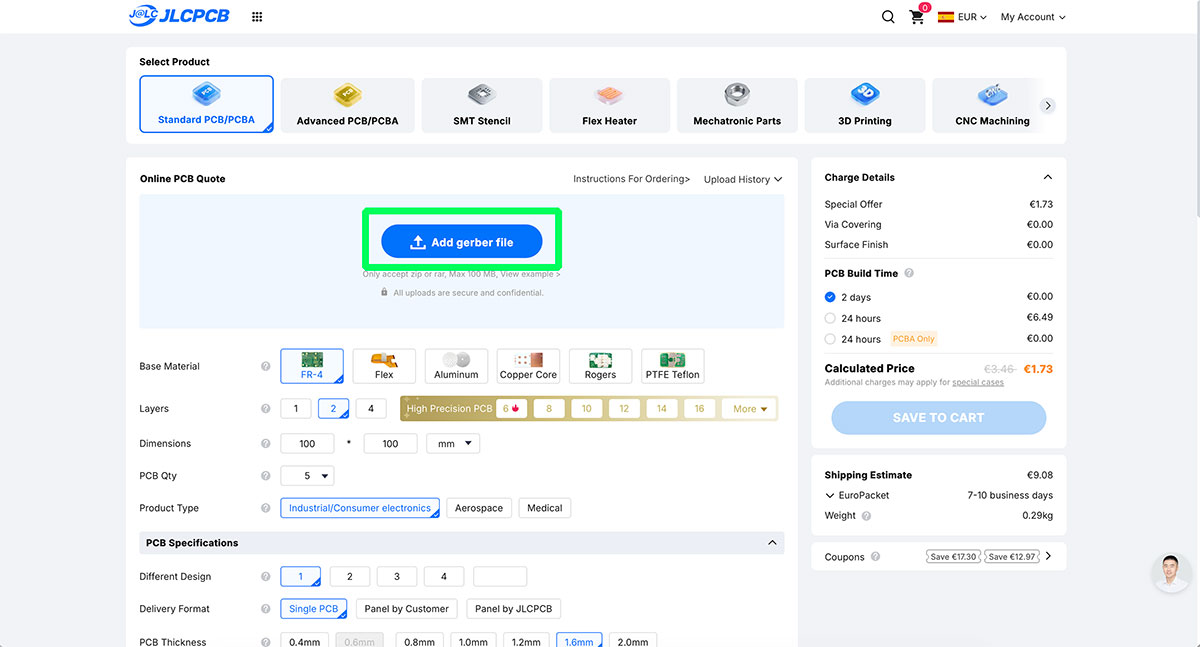Select SMT Stencil product tab
The image size is (1200, 647).
click(482, 105)
